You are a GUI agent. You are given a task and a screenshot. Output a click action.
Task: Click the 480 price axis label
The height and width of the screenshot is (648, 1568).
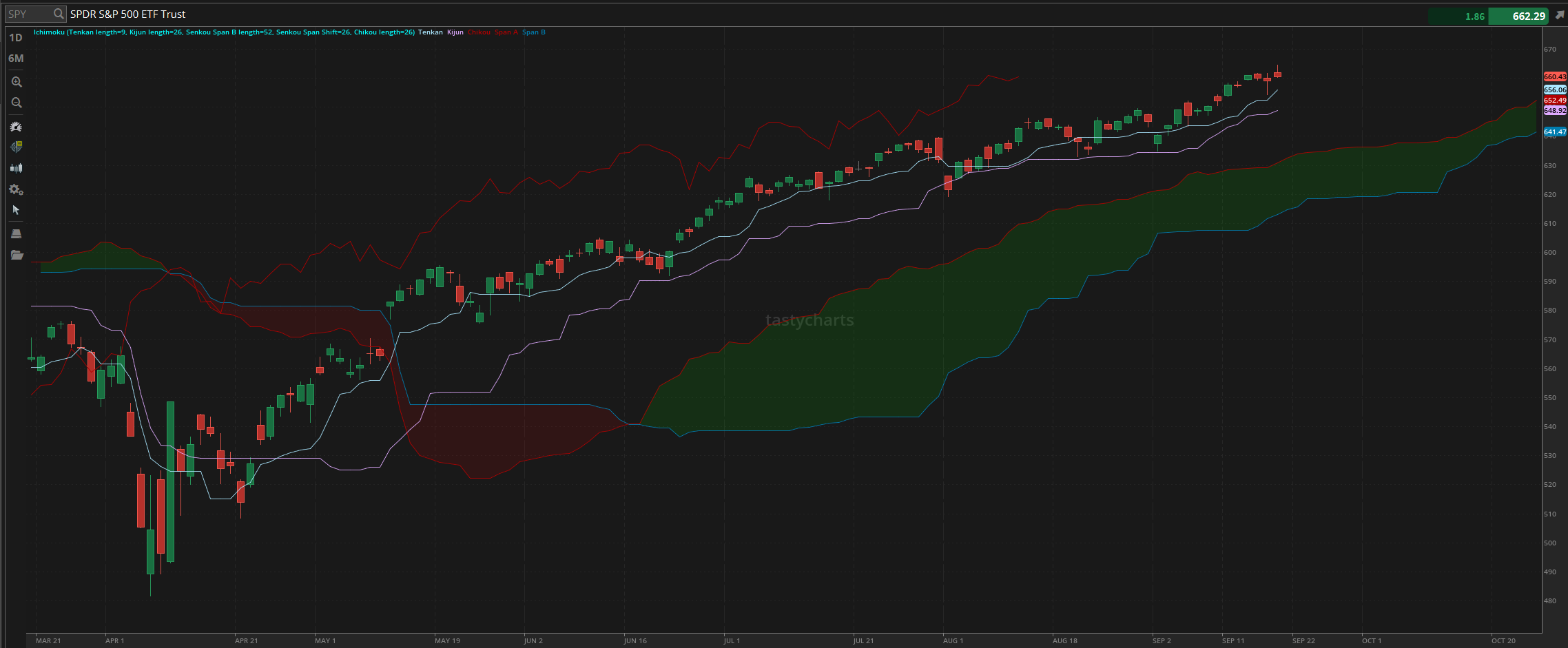click(x=1550, y=601)
